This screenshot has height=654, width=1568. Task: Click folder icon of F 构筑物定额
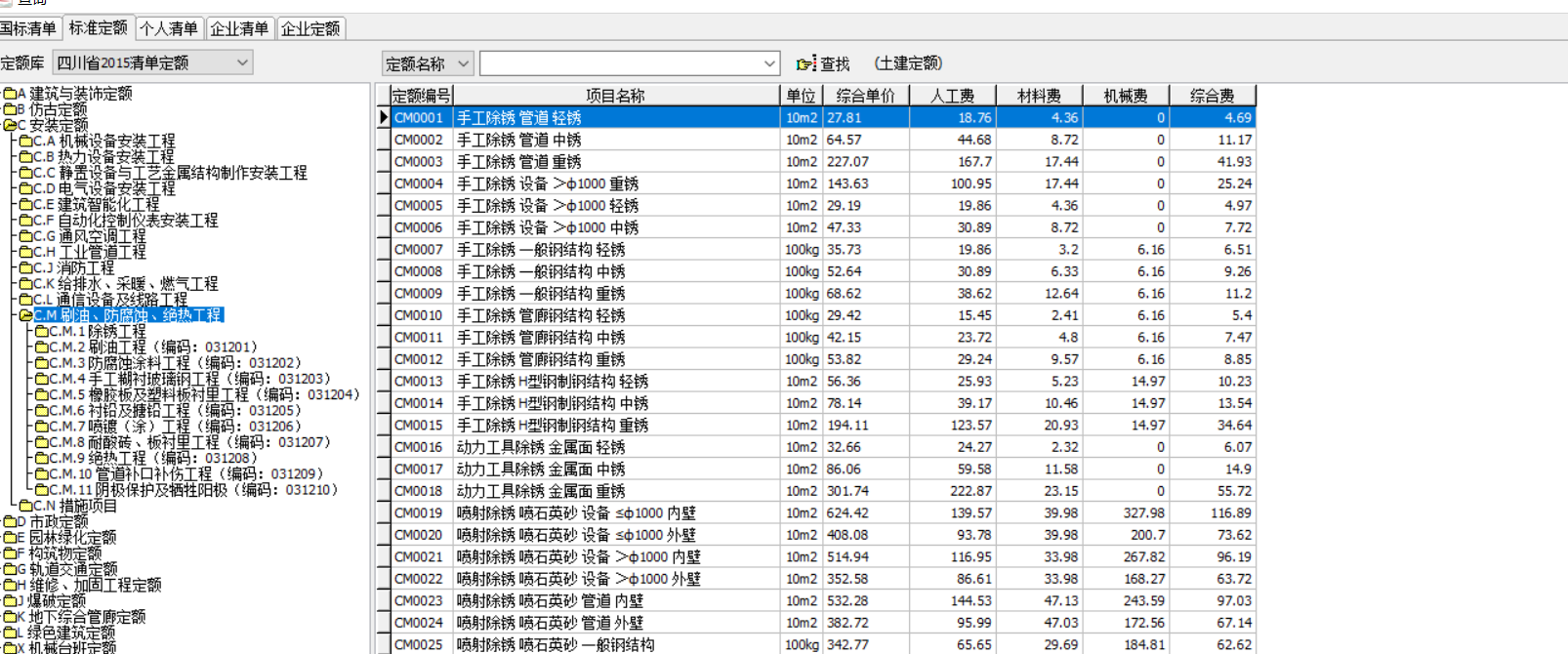[9, 552]
